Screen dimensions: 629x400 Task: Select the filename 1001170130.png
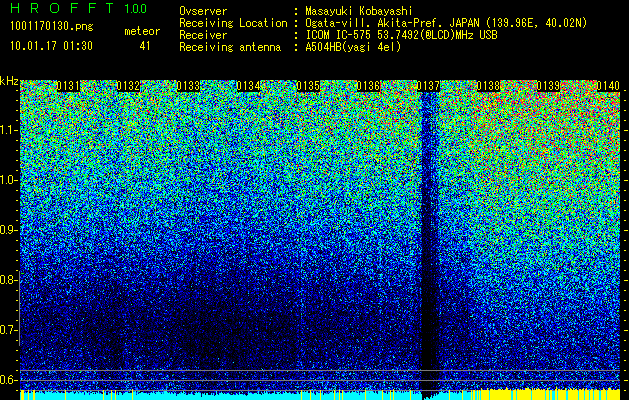coord(52,27)
